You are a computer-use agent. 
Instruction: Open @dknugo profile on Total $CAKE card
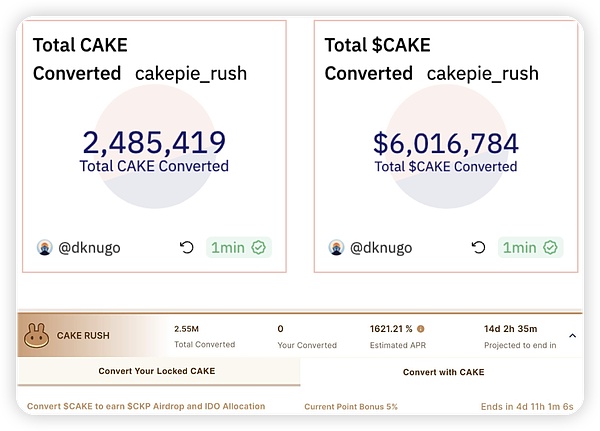381,247
